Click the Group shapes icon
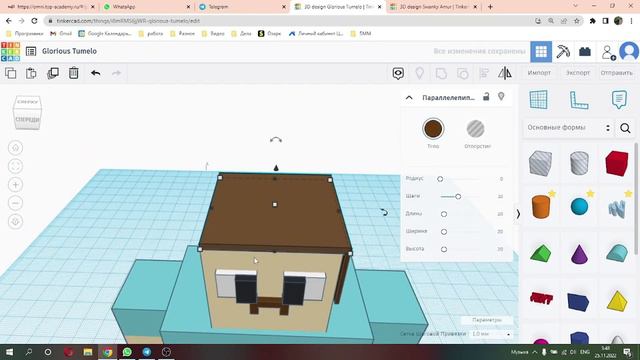 (x=441, y=73)
